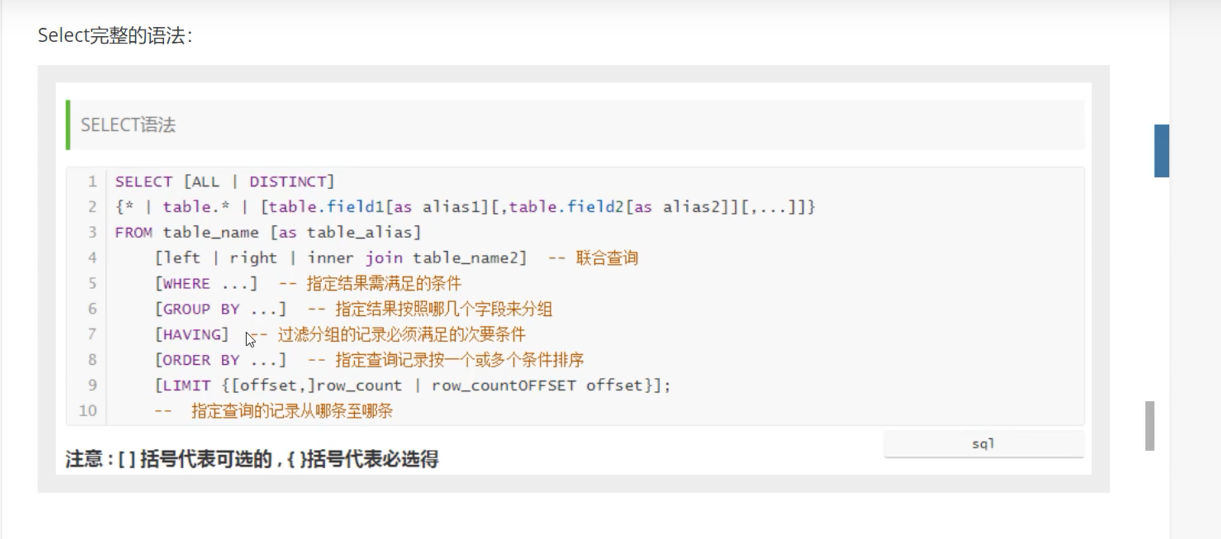Screen dimensions: 1221x539
Task: Click the bold 注意 bracket note text
Action: click(252, 459)
